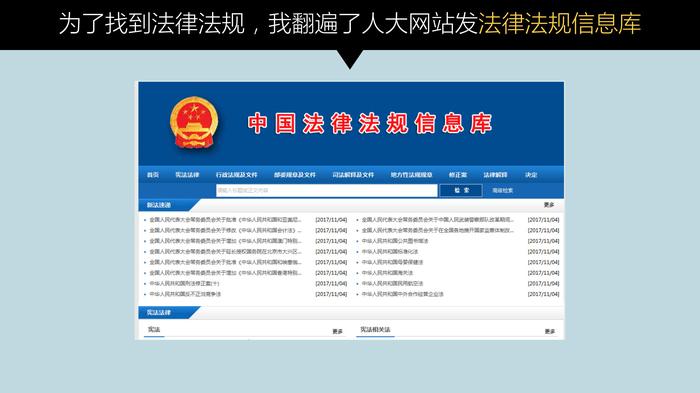Open the 中华人民共和国海关法 entry
The width and height of the screenshot is (700, 393).
388,273
